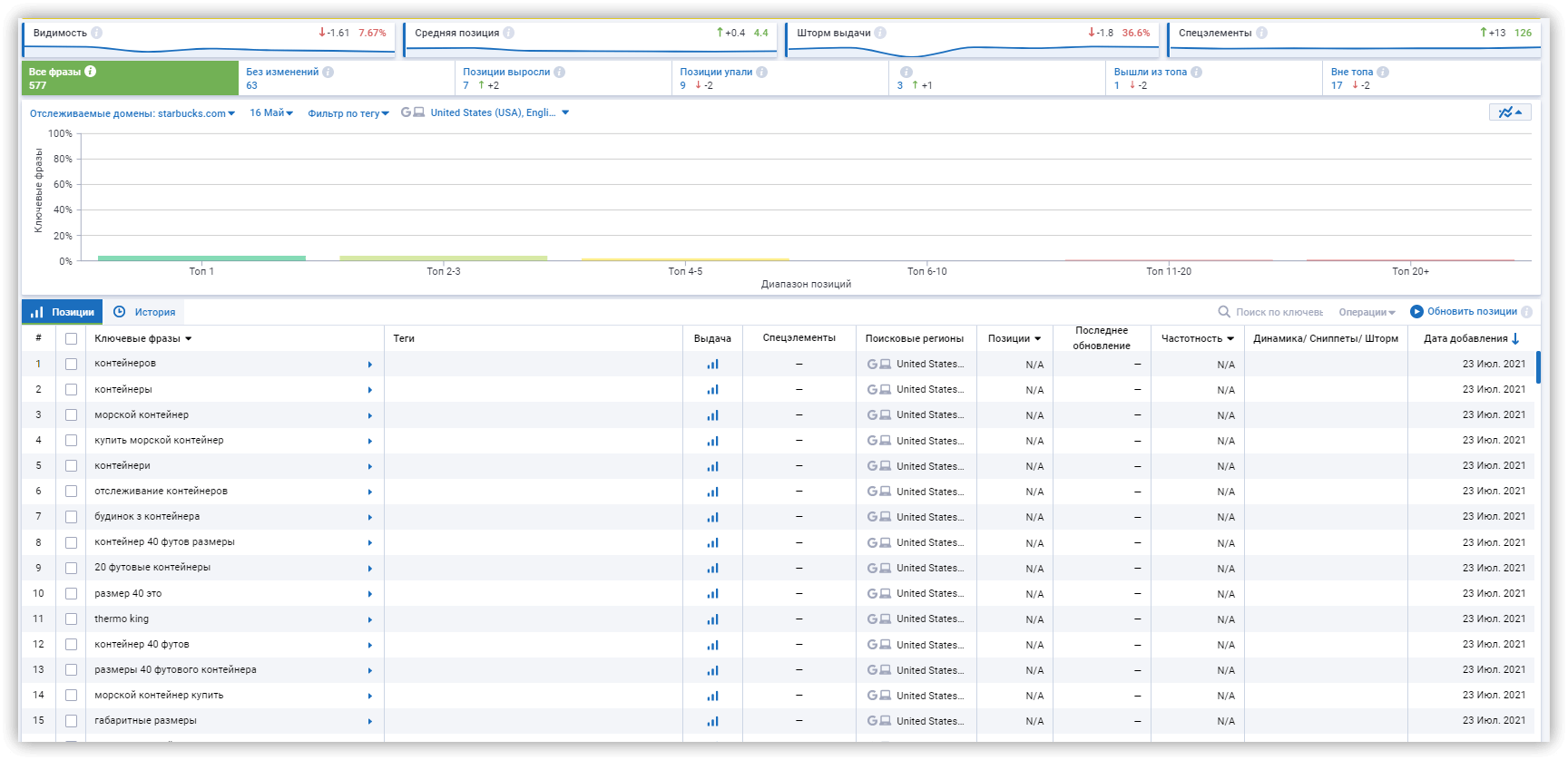Image resolution: width=1568 pixels, height=760 pixels.
Task: Click the table vertical scrollbar thumb
Action: pos(1538,367)
